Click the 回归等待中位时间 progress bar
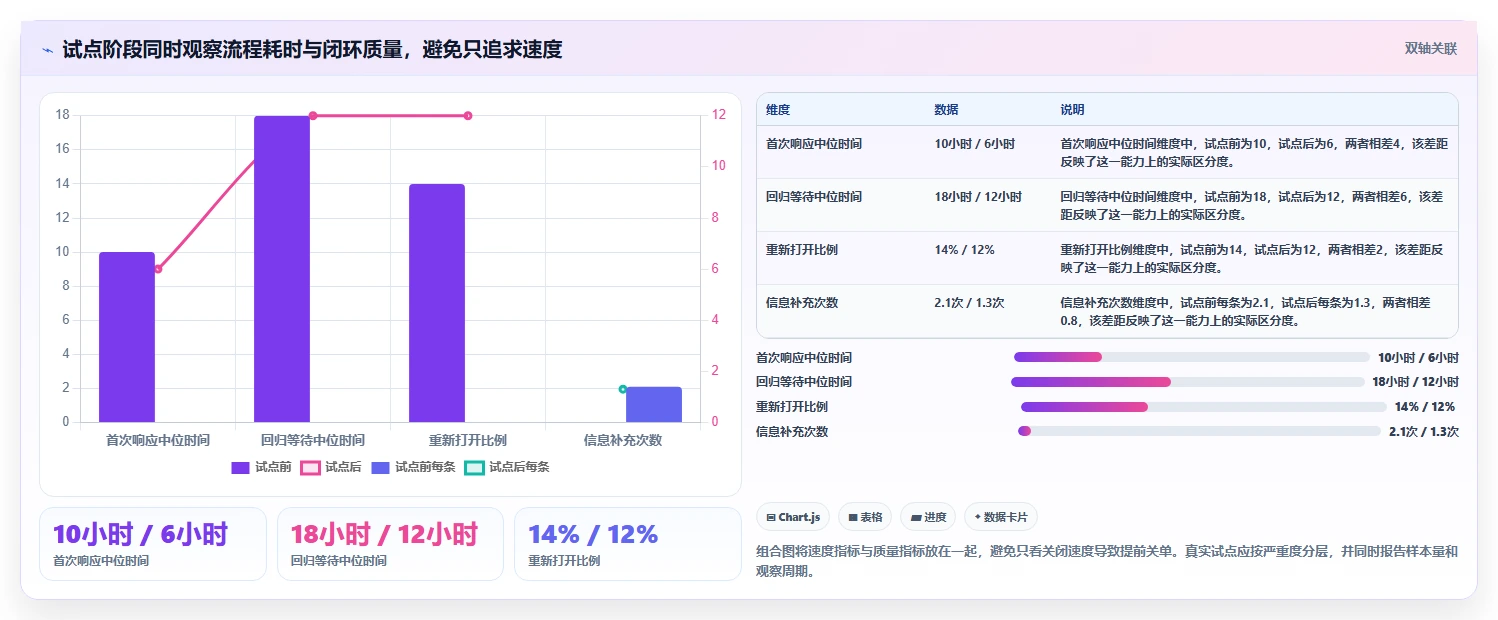 pos(1188,382)
